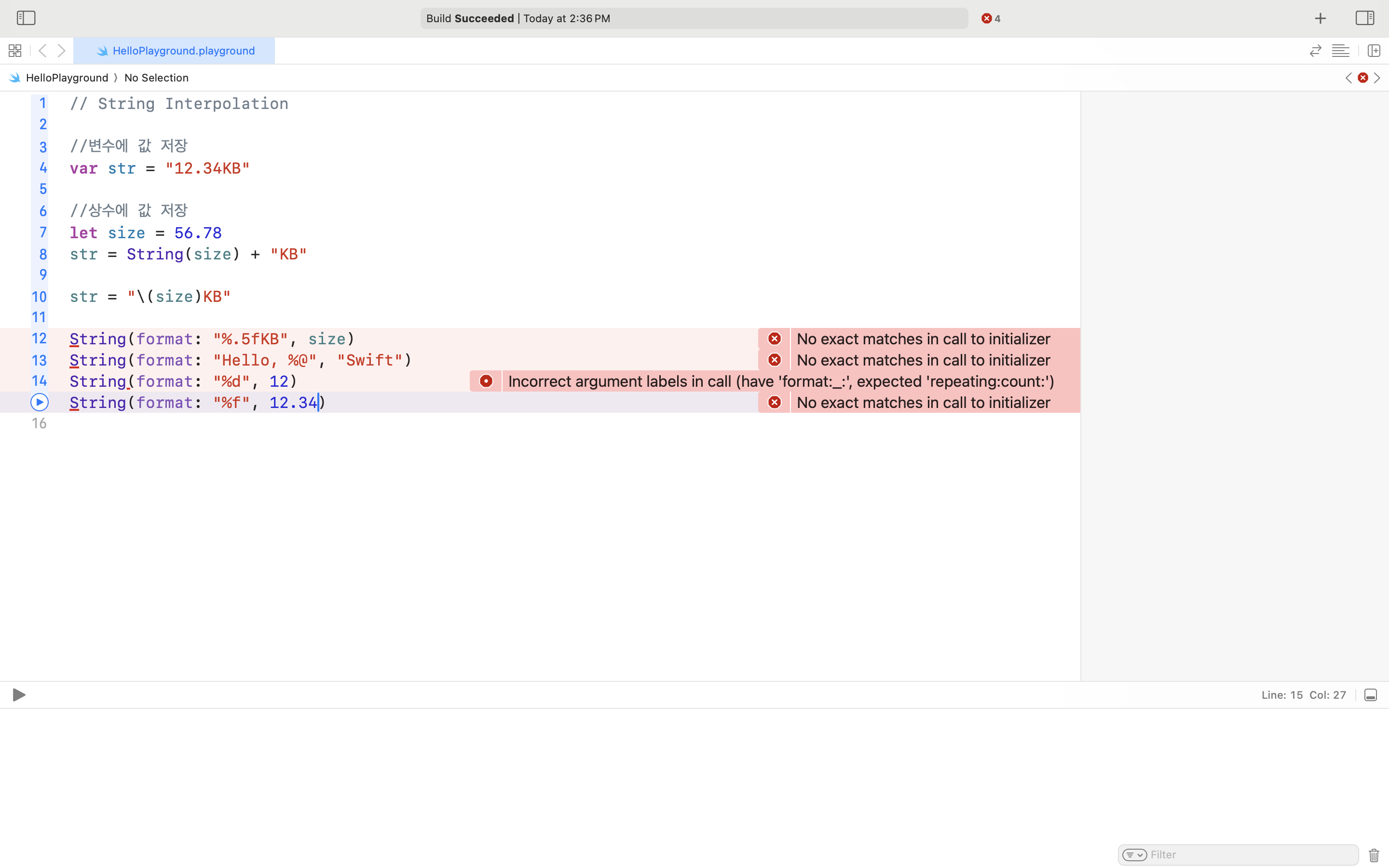Click the Filter field in console
The height and width of the screenshot is (868, 1389).
point(1238,855)
